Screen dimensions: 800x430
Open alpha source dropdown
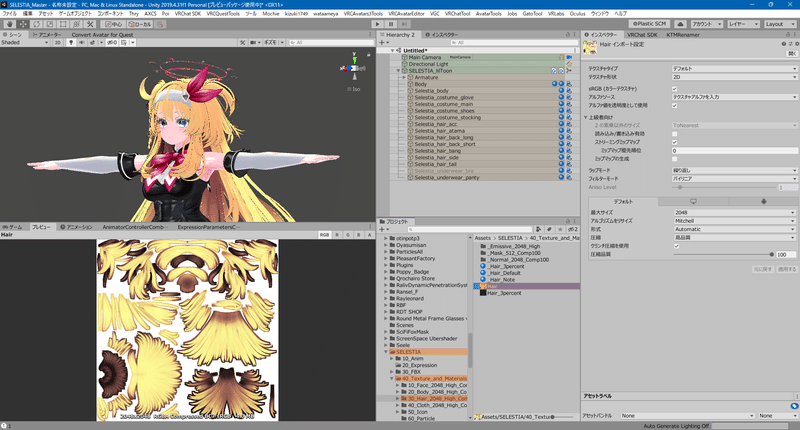tap(734, 97)
